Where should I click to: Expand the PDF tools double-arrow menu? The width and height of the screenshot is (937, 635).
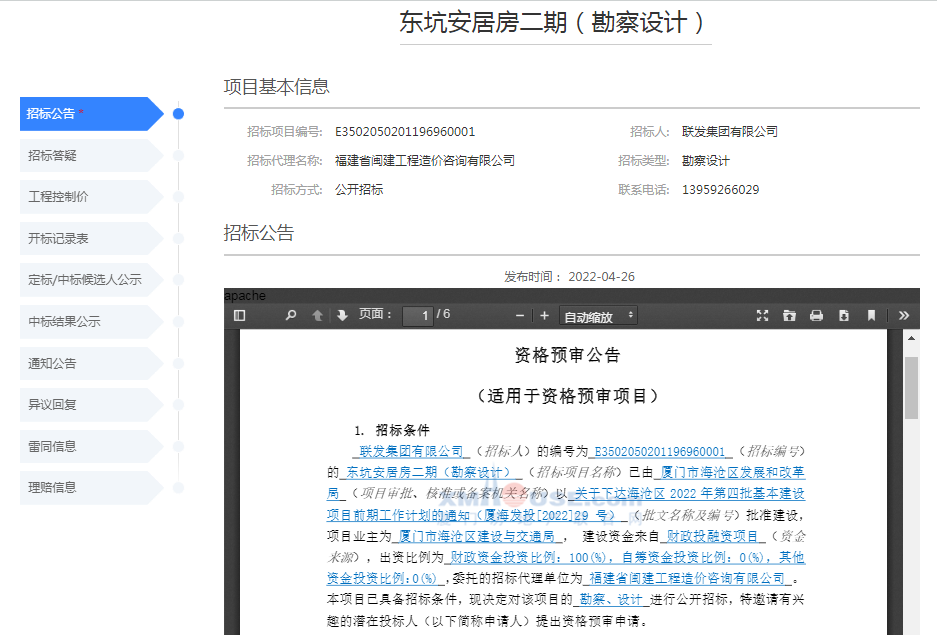click(904, 315)
